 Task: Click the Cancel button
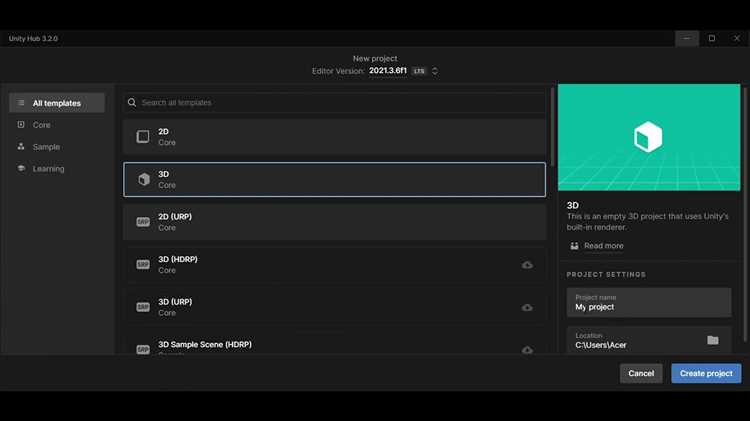pyautogui.click(x=641, y=373)
